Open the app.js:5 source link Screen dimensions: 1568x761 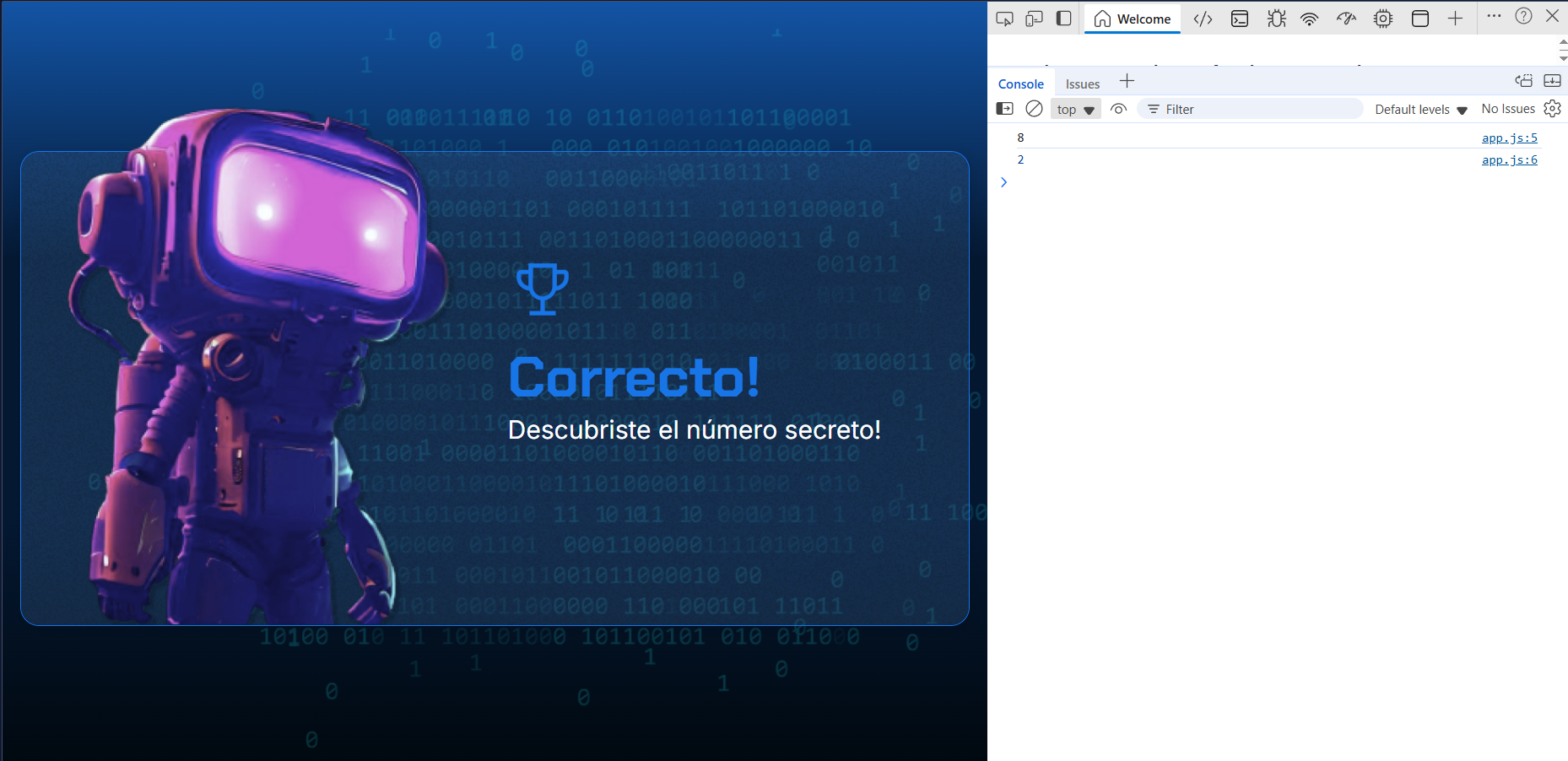click(x=1510, y=138)
